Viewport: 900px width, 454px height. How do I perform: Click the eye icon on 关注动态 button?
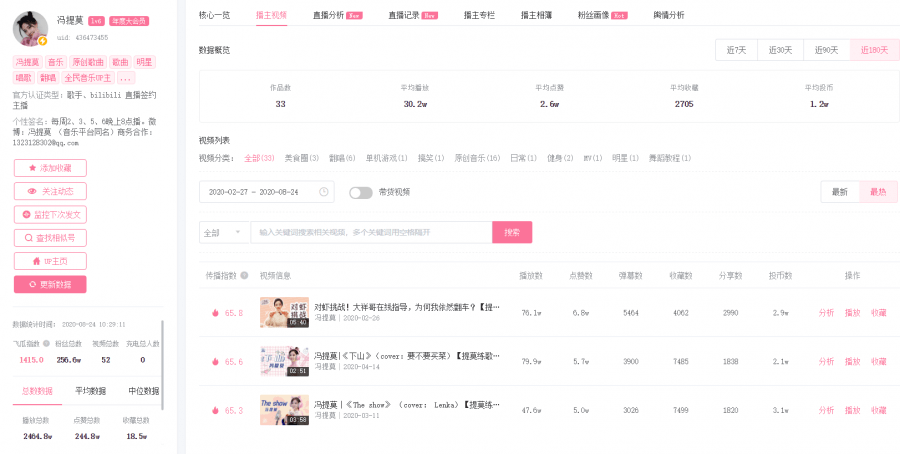point(32,191)
